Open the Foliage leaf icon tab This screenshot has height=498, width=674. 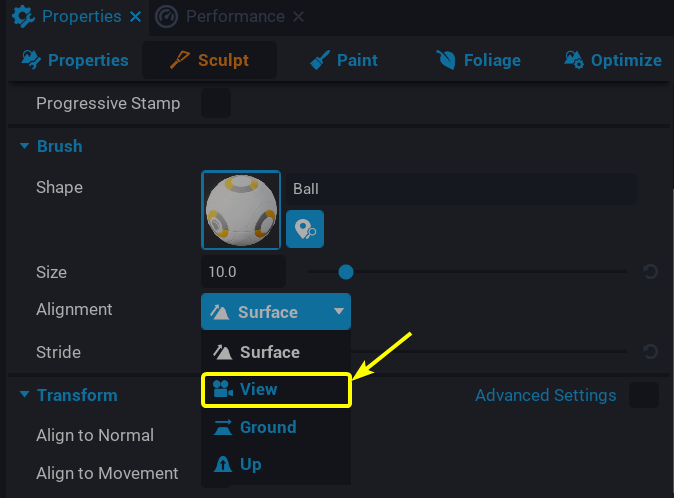click(x=446, y=60)
